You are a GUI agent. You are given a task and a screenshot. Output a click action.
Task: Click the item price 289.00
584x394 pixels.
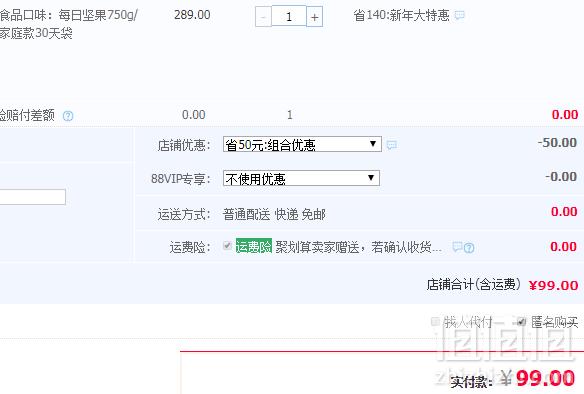192,15
